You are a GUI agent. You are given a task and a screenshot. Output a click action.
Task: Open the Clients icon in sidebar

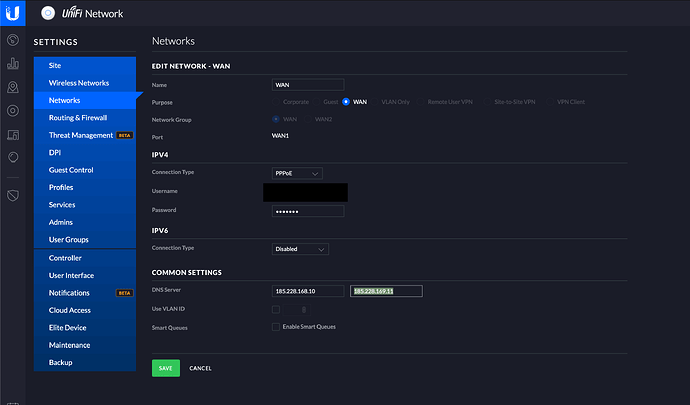(13, 134)
